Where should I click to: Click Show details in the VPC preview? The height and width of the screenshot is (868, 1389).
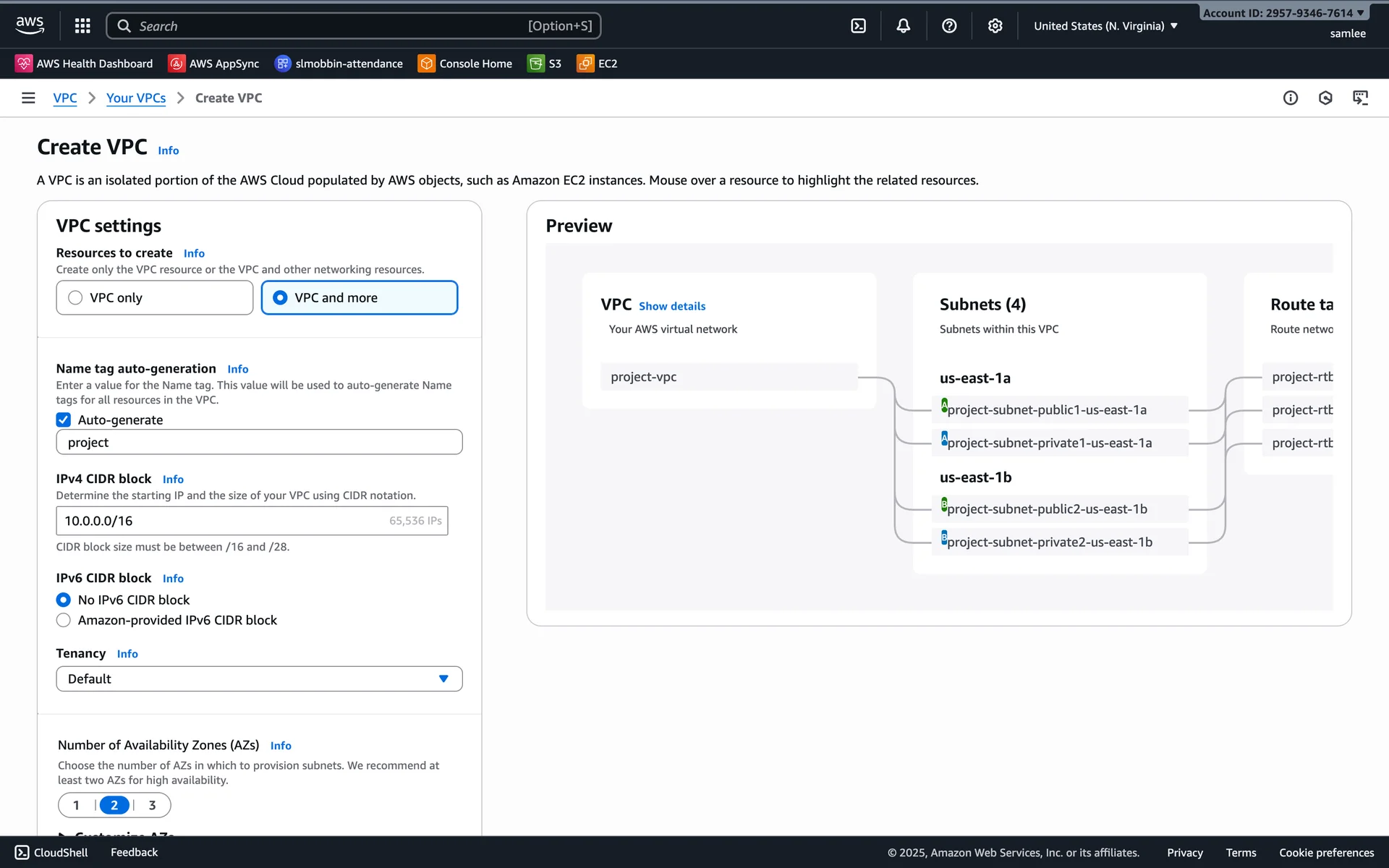(671, 306)
